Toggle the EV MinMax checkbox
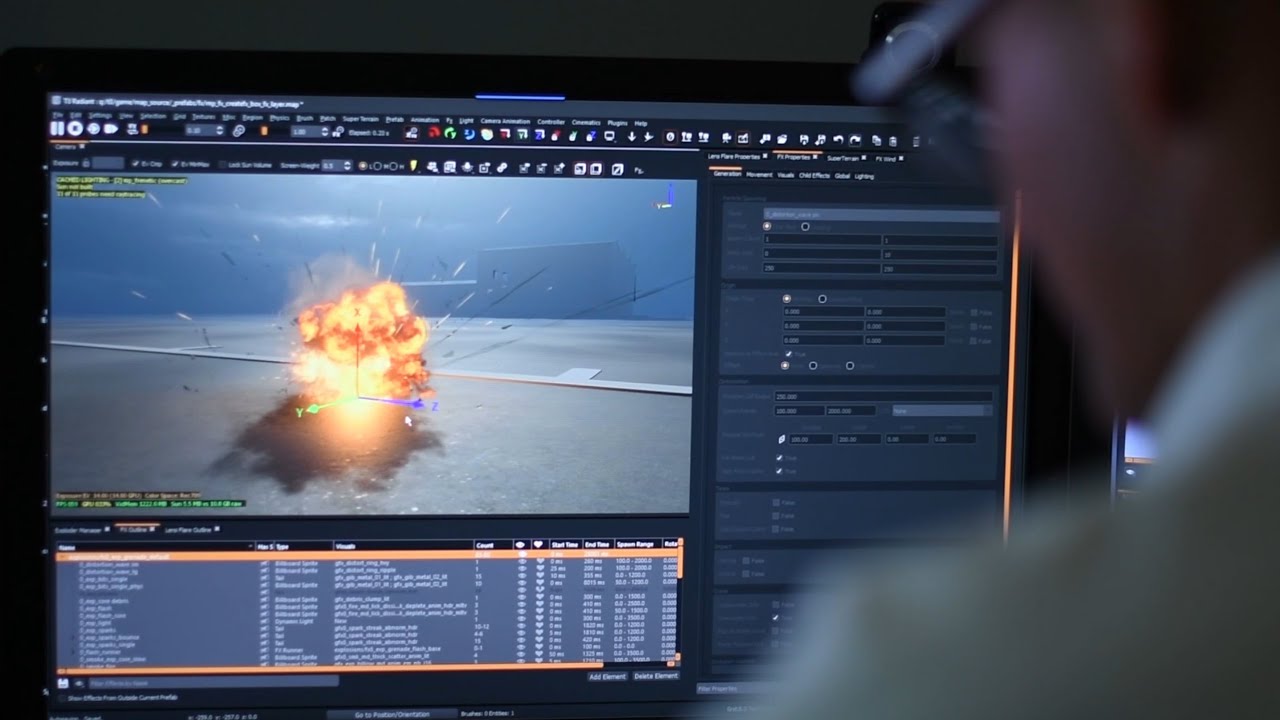The width and height of the screenshot is (1280, 720). tap(175, 163)
